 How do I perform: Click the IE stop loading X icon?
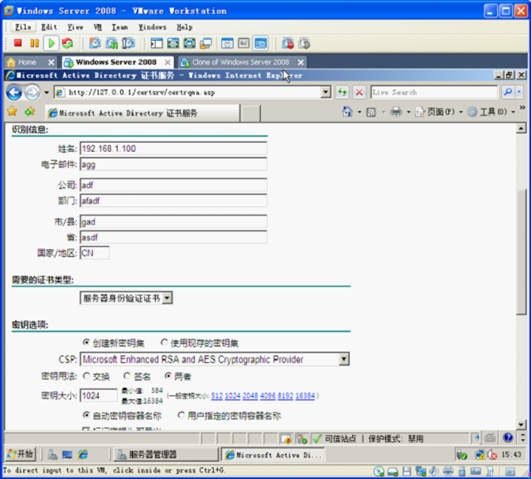point(359,92)
